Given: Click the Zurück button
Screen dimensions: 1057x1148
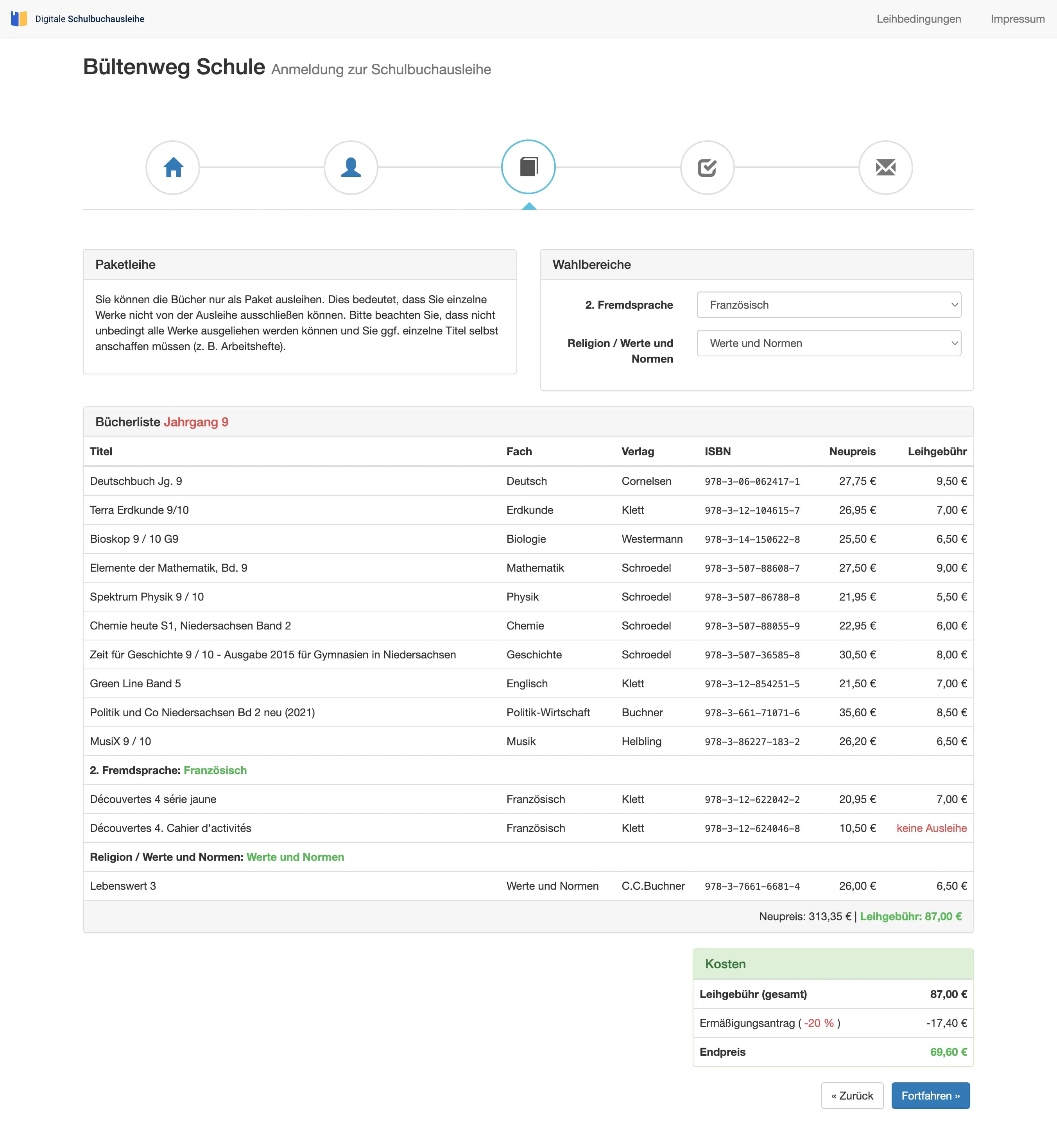Looking at the screenshot, I should pos(852,1095).
